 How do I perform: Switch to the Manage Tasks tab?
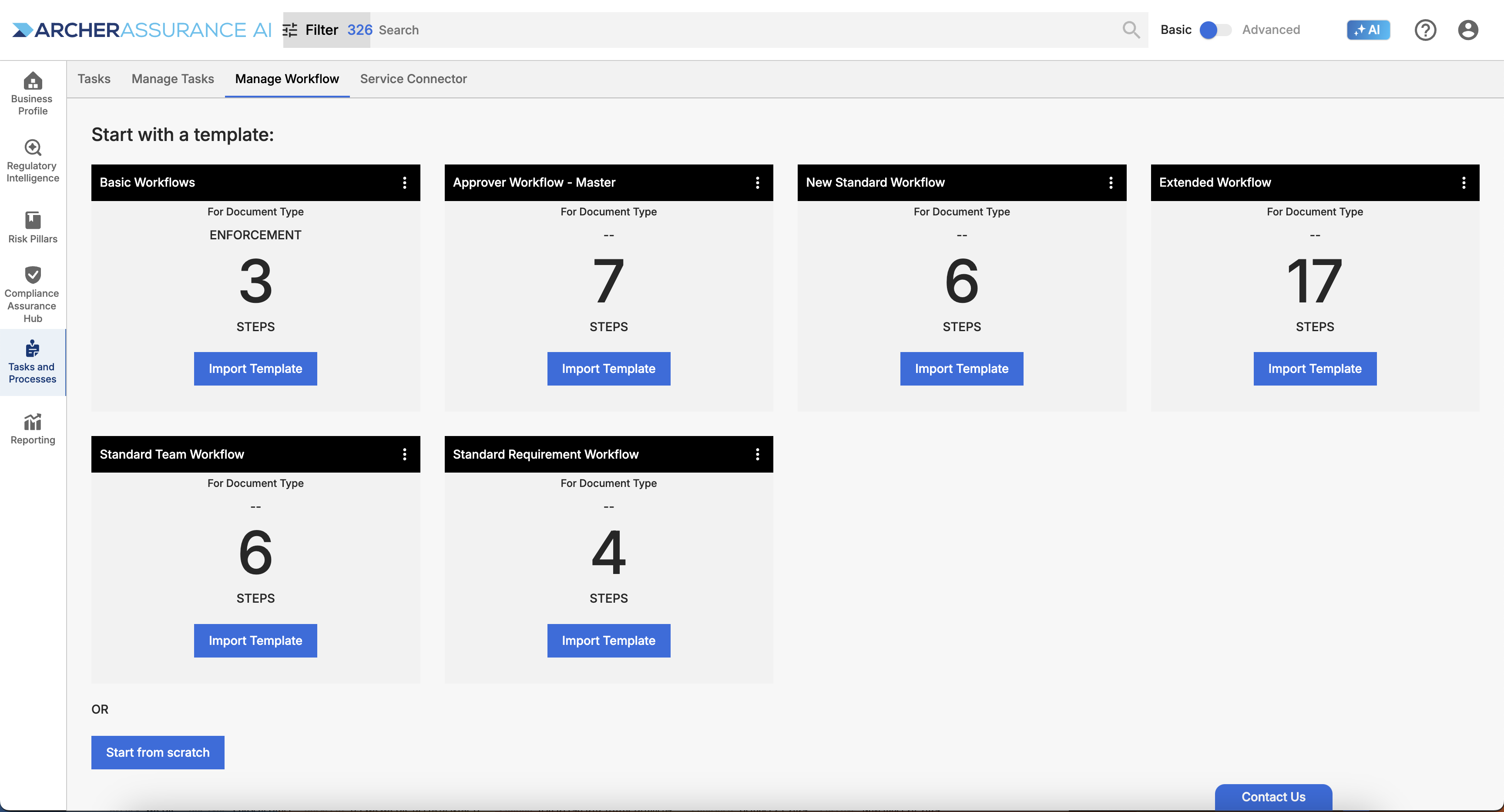click(173, 79)
